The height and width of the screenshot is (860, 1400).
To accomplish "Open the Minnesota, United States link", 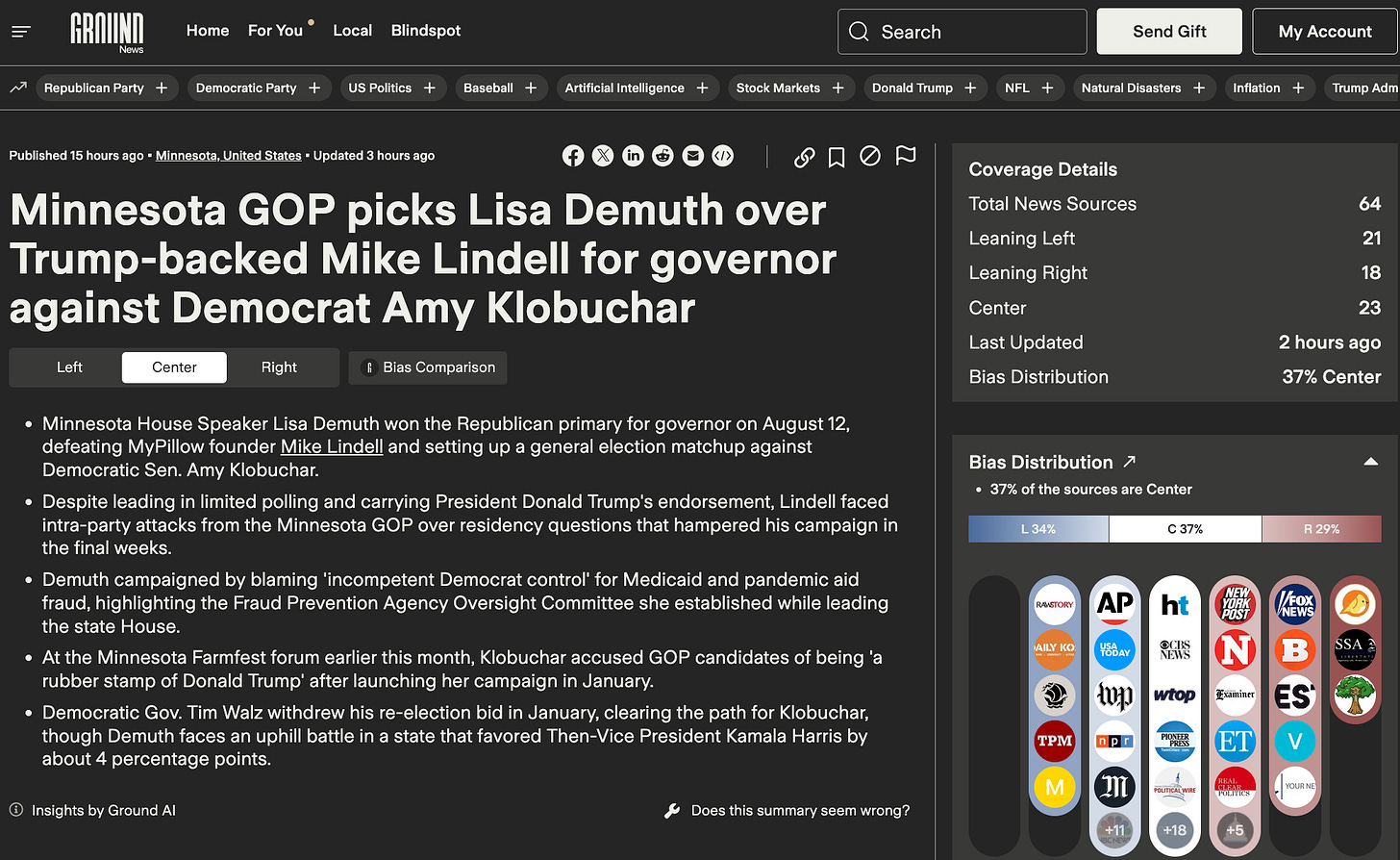I will (229, 156).
